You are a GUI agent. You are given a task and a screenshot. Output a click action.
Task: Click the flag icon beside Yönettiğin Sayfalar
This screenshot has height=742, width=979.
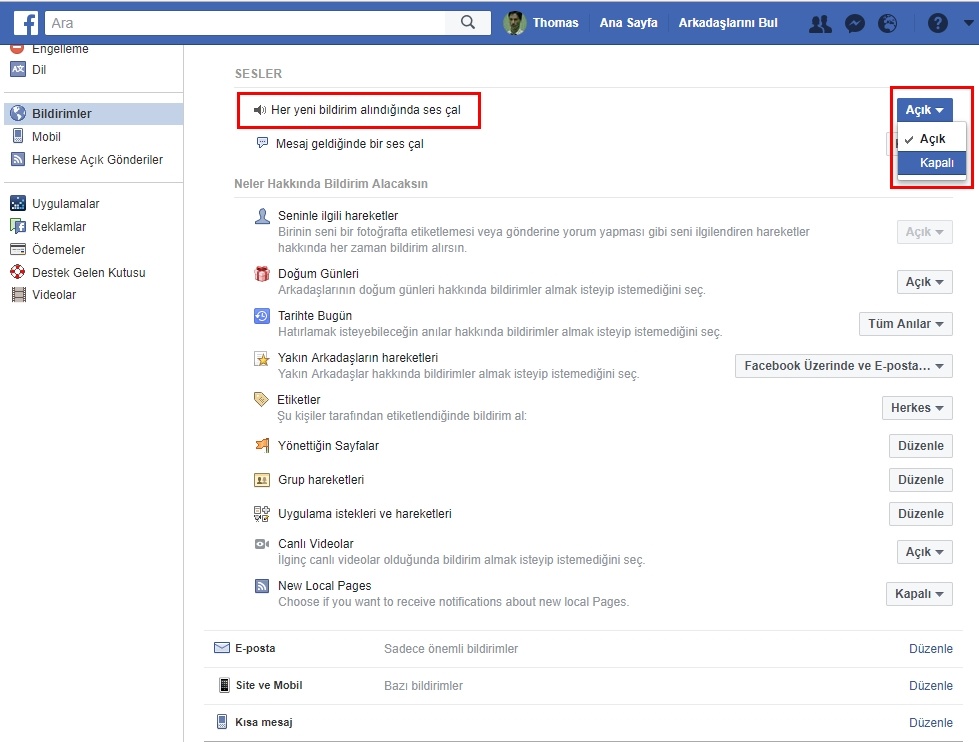tap(262, 445)
